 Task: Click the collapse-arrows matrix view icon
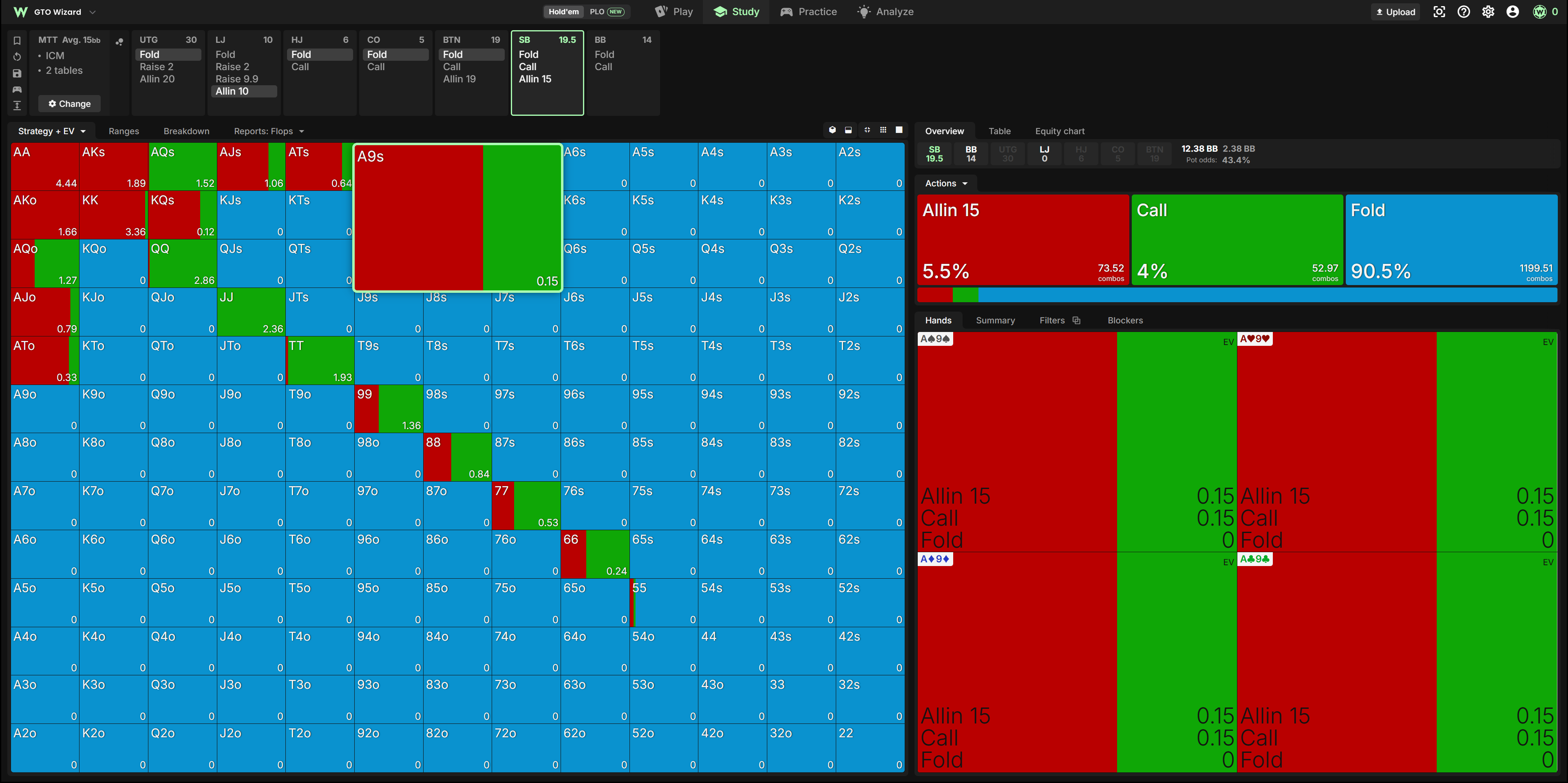point(867,130)
